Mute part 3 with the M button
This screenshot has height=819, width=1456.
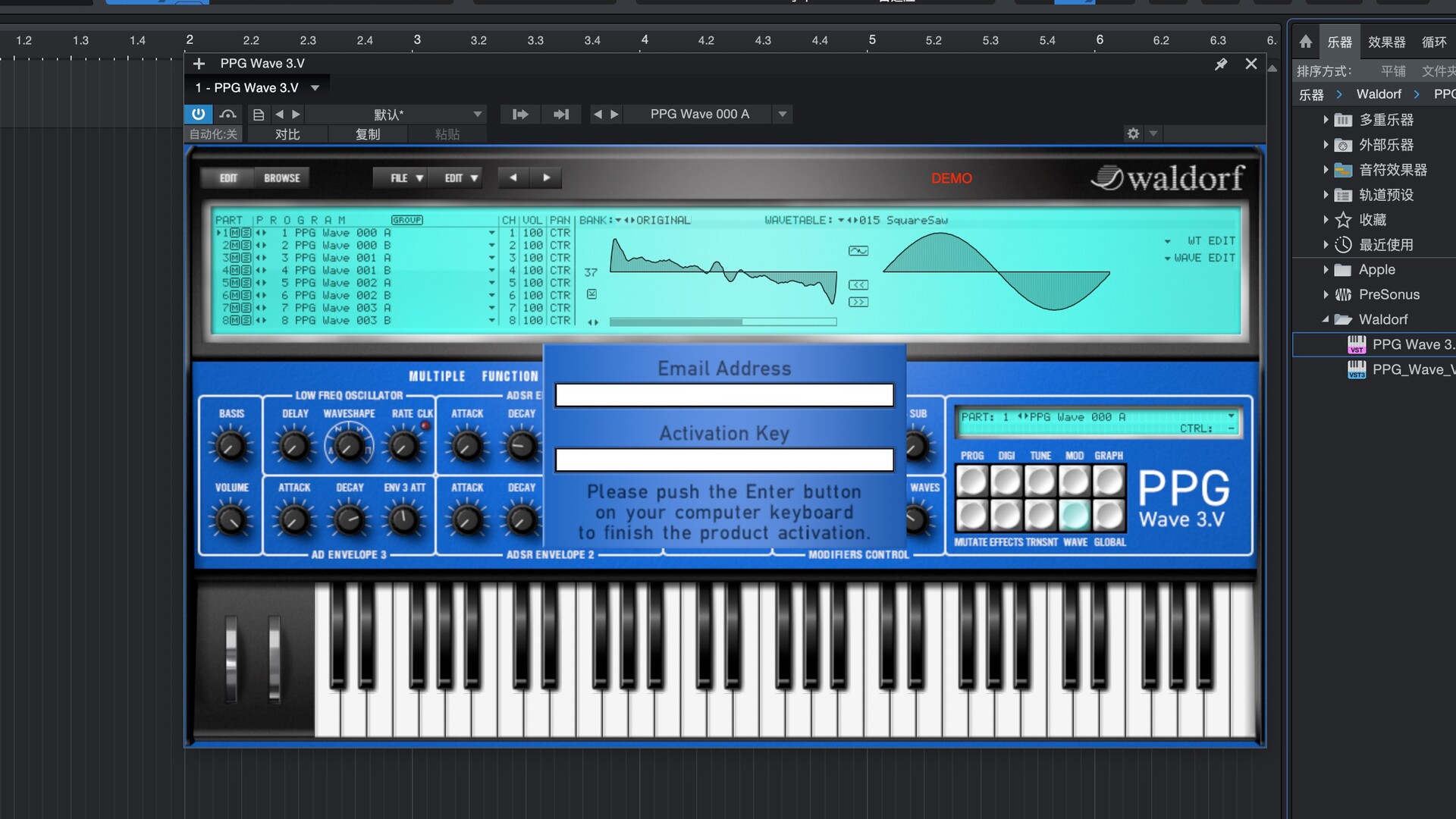236,258
